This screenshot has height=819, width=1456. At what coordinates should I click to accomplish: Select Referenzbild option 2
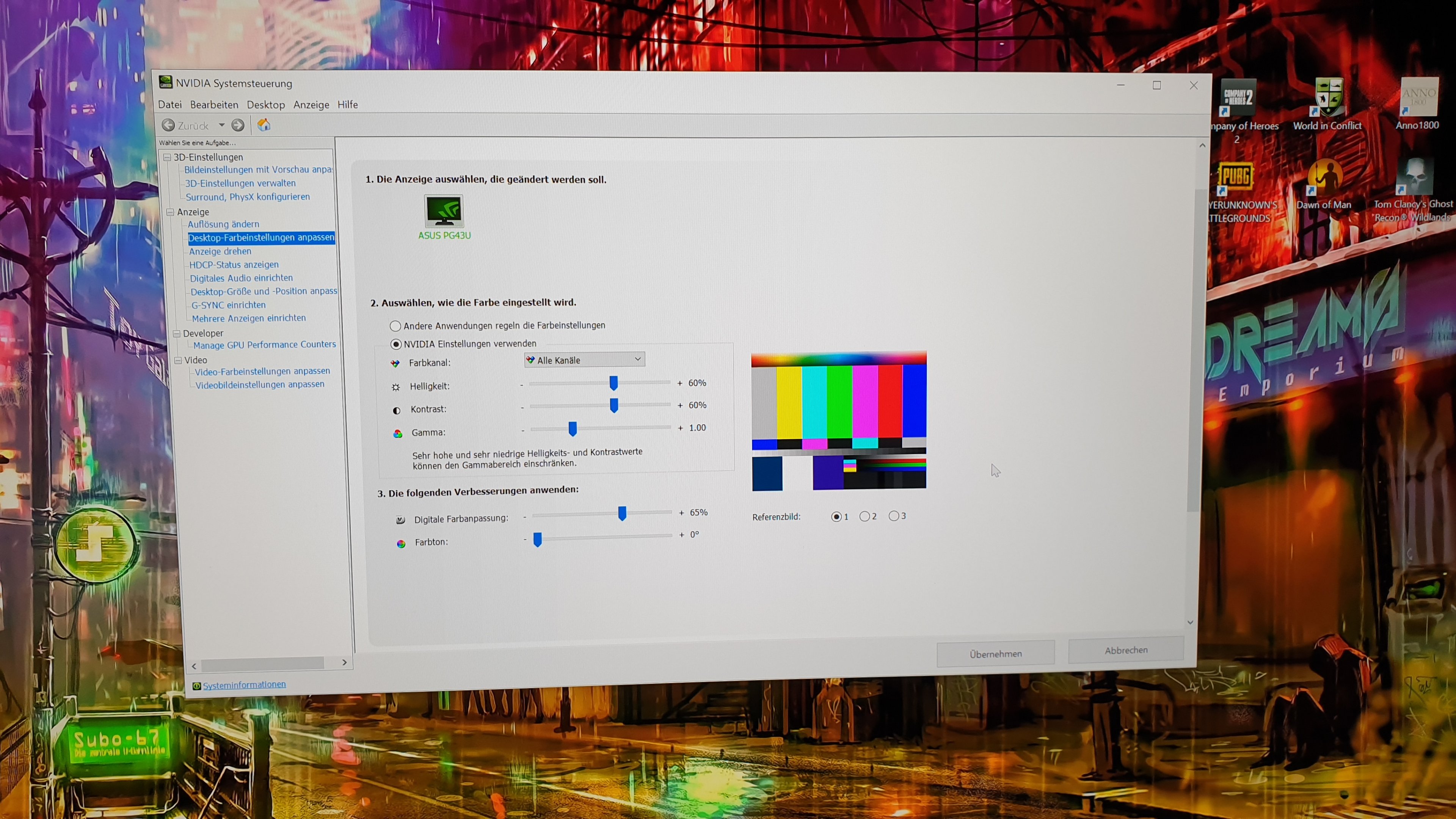click(x=864, y=516)
